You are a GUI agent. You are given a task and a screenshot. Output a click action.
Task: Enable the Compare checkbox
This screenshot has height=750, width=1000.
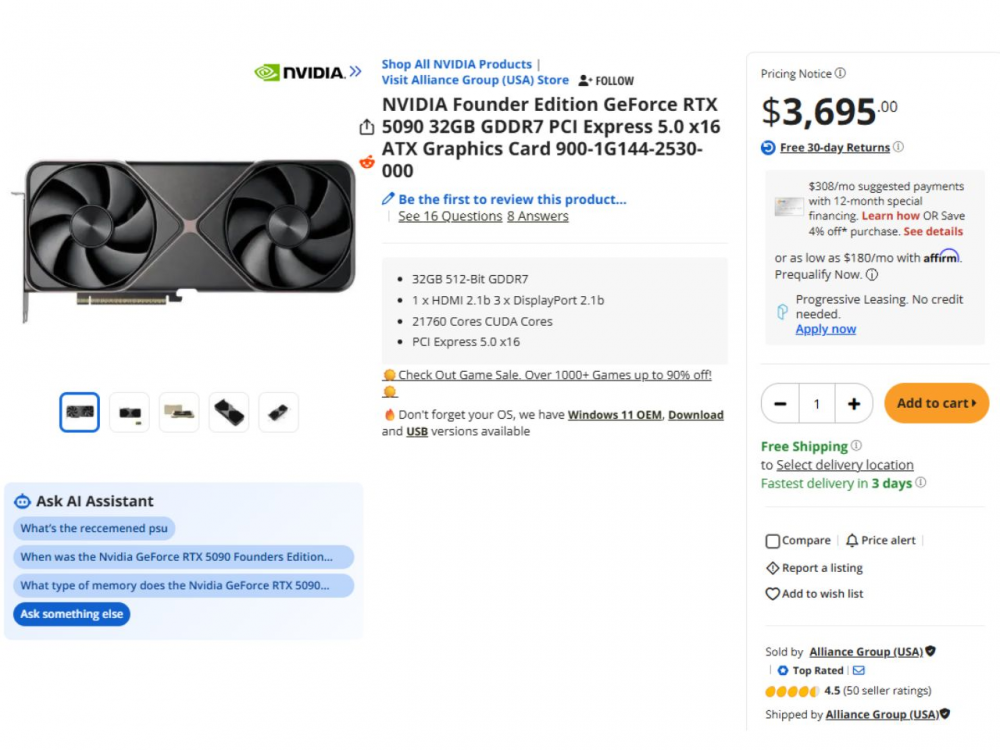773,541
